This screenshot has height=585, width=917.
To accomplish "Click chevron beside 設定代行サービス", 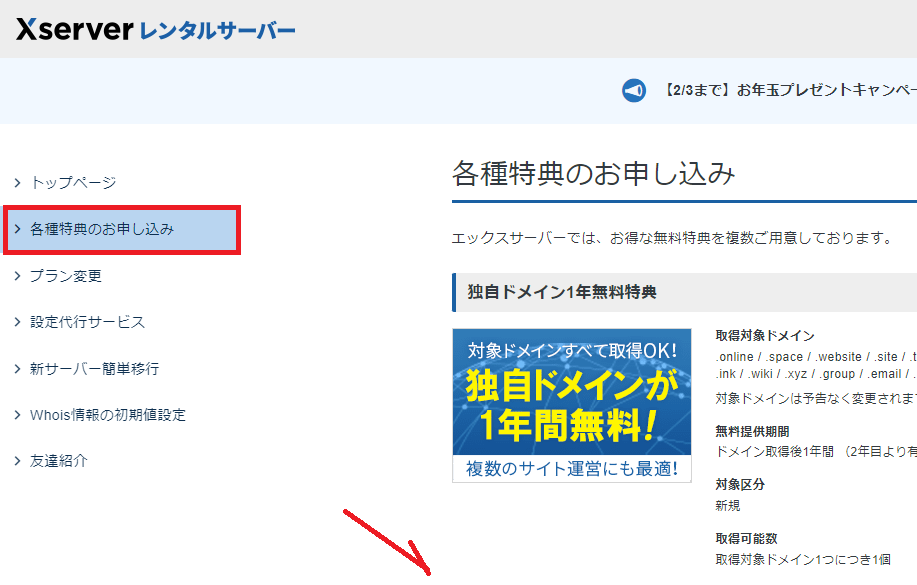I will (x=17, y=322).
